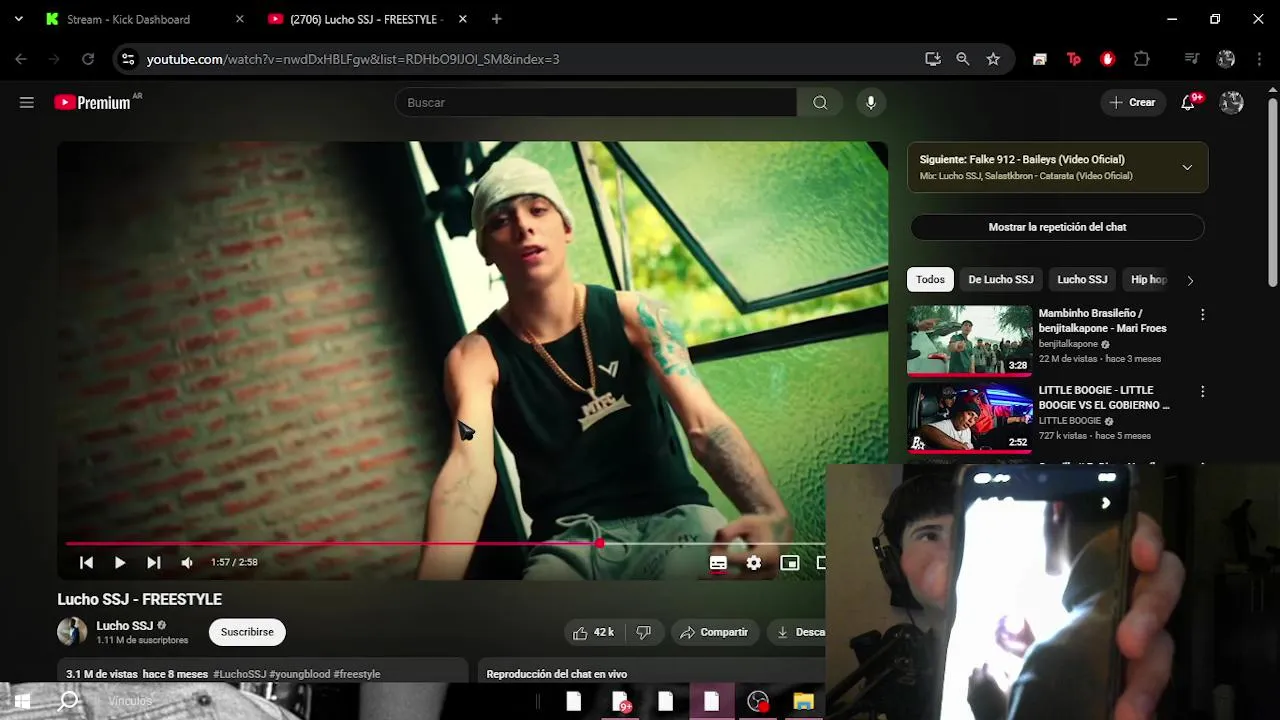Open Windows Start menu
1280x720 pixels.
coord(22,701)
